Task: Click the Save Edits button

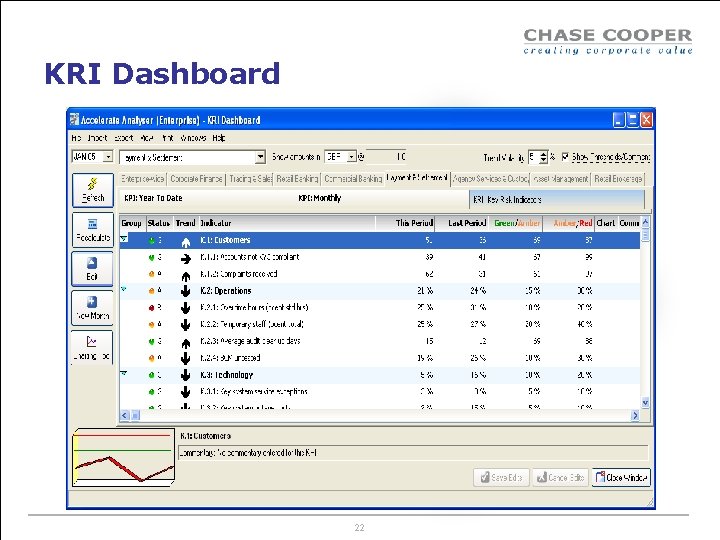Action: 501,478
